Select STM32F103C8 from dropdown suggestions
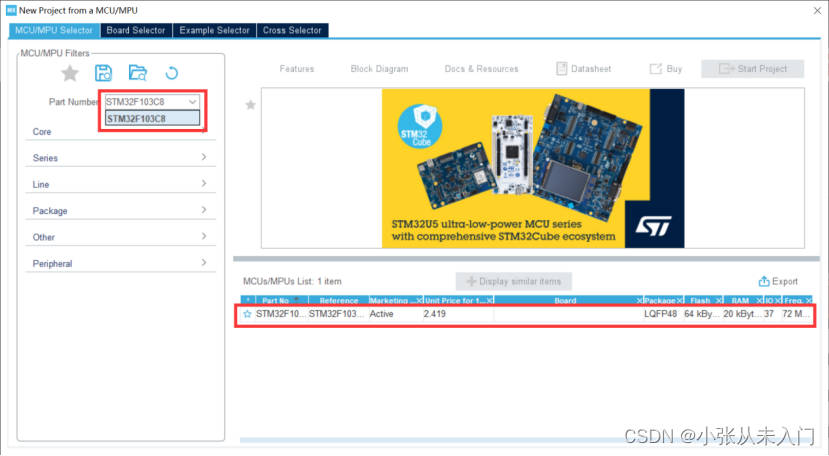The width and height of the screenshot is (829, 456). pos(152,118)
